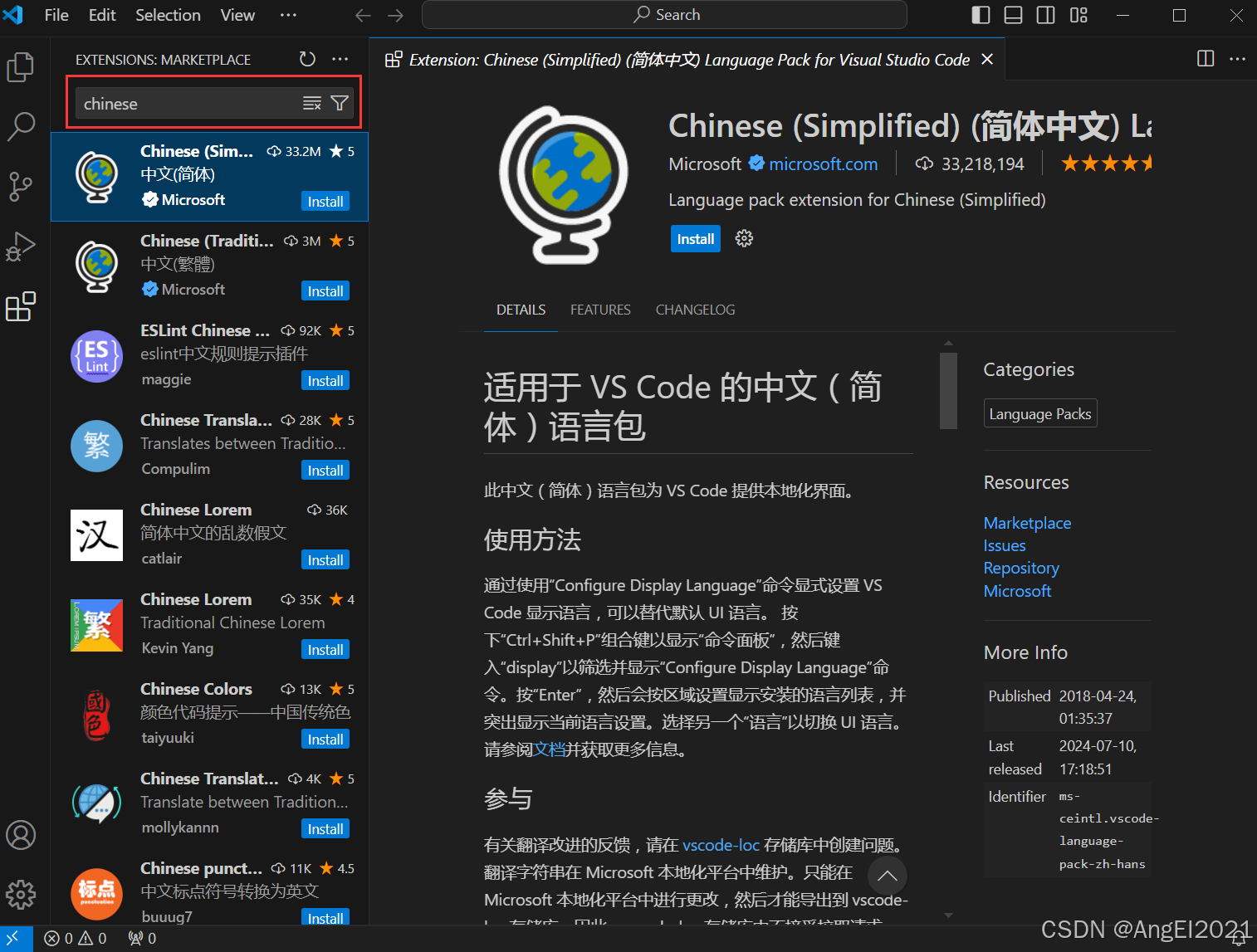
Task: Install Chinese (Traditional) language pack
Action: (x=325, y=291)
